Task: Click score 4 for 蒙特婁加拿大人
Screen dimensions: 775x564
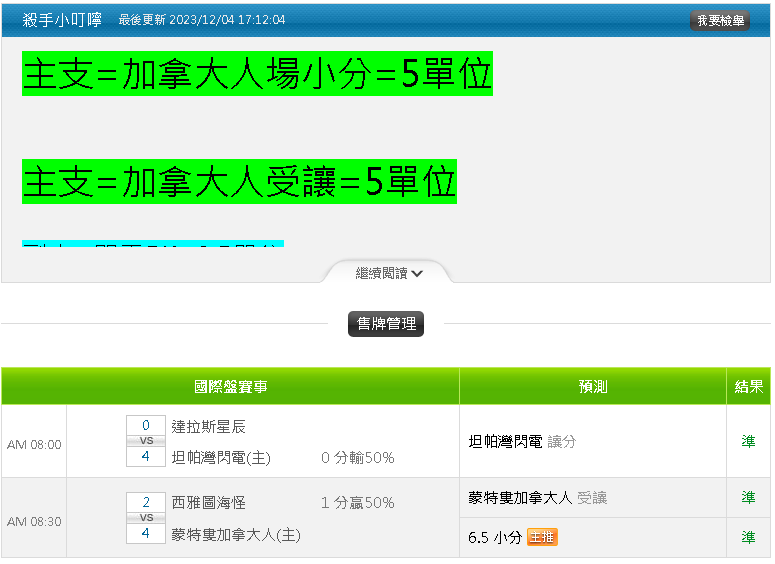Action: (x=146, y=533)
